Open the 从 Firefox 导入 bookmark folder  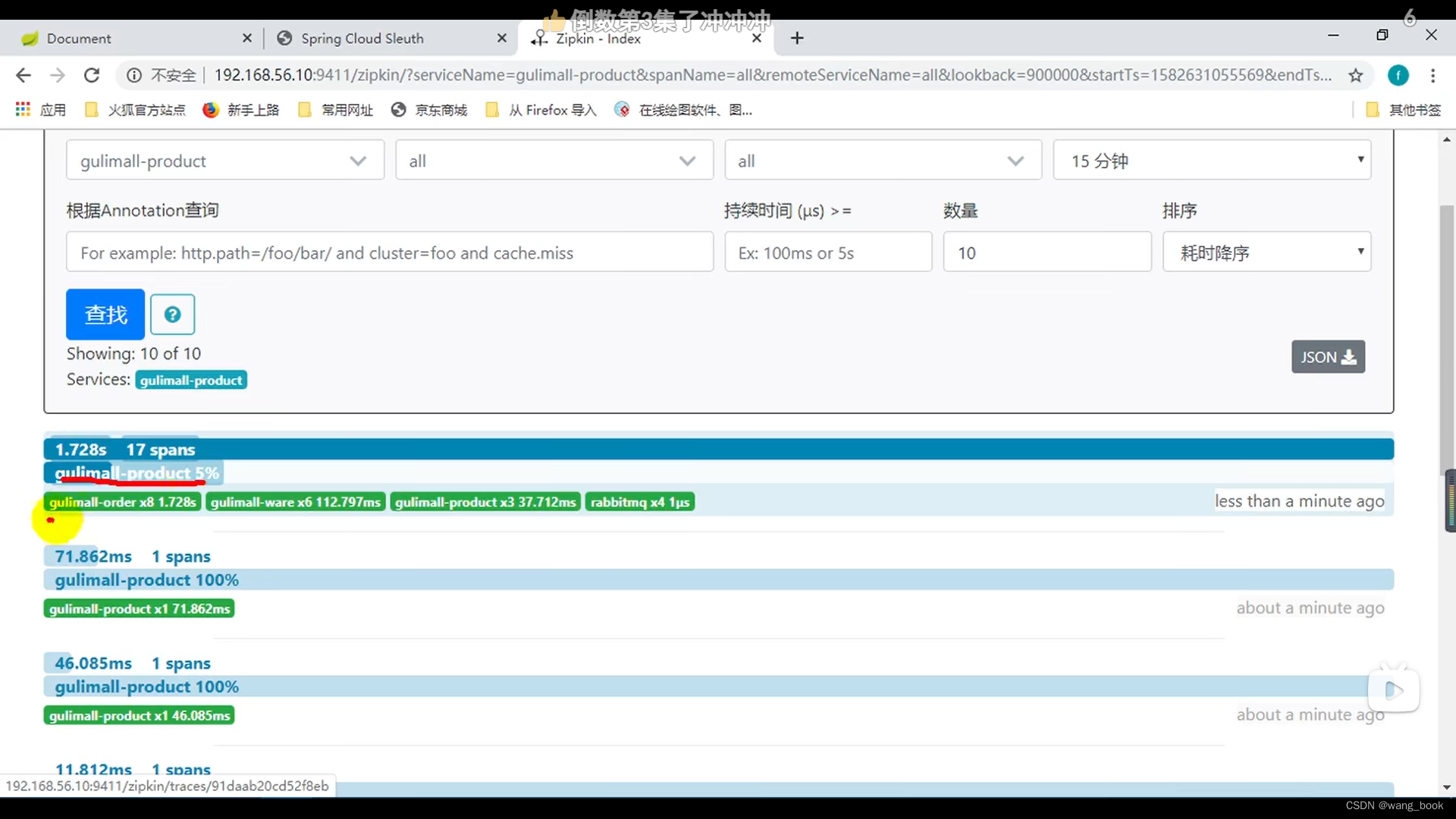(541, 110)
